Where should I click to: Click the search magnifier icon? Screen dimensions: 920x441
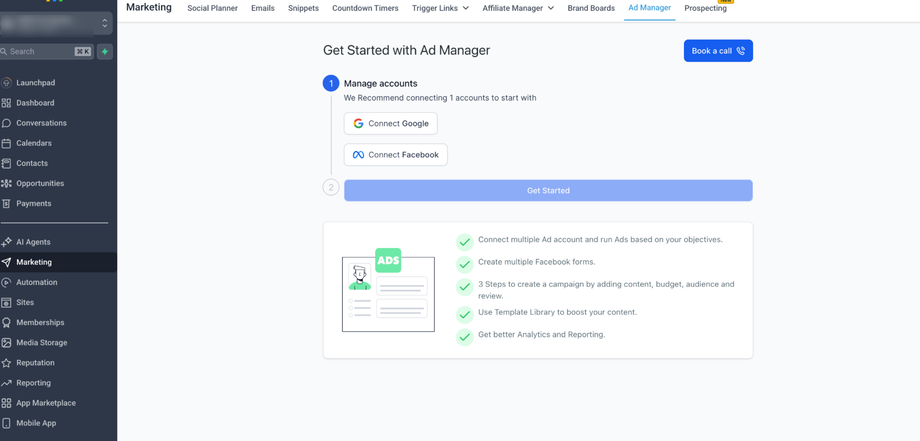[4, 52]
